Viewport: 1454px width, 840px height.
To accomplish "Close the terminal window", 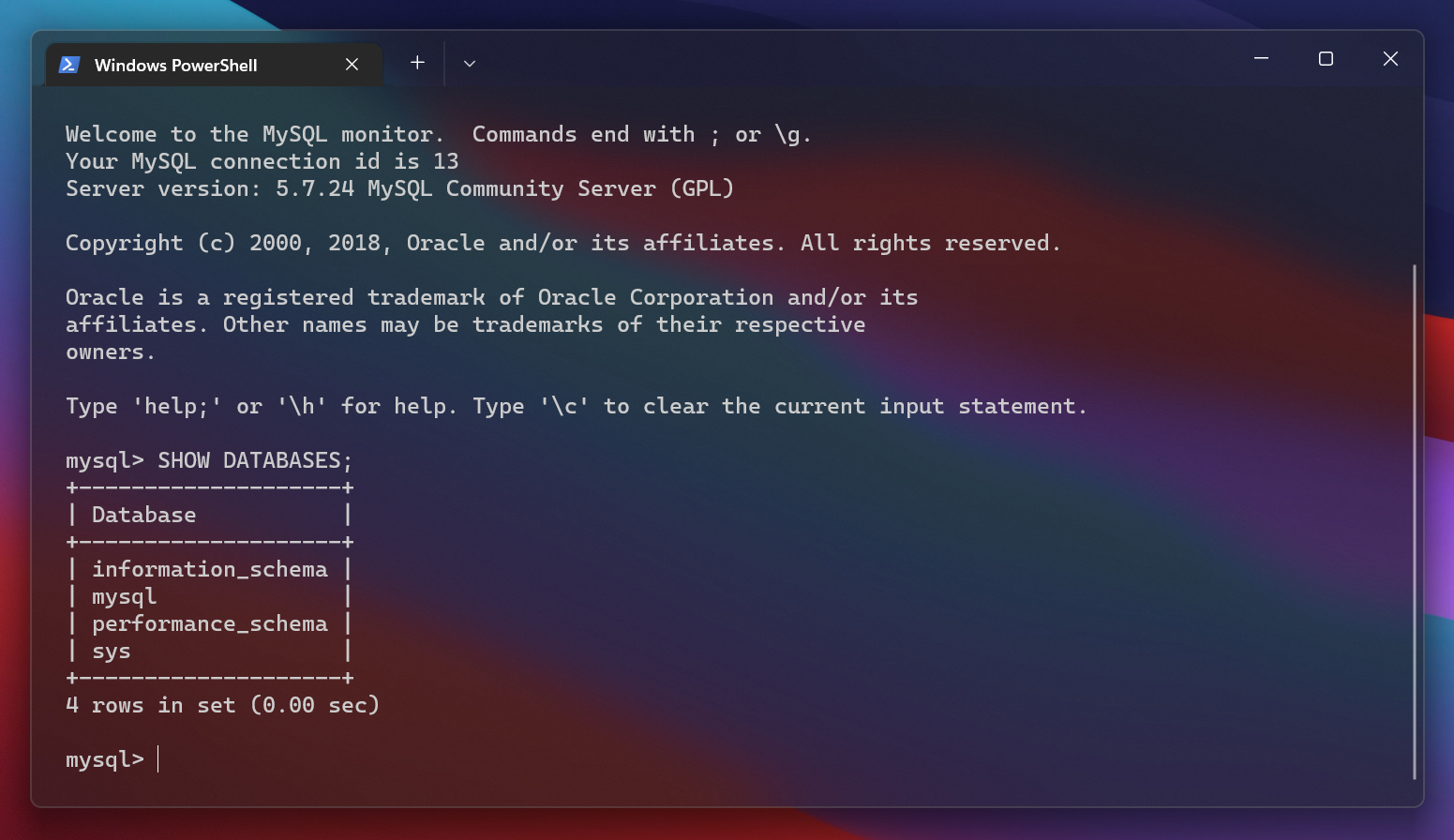I will [x=1390, y=59].
